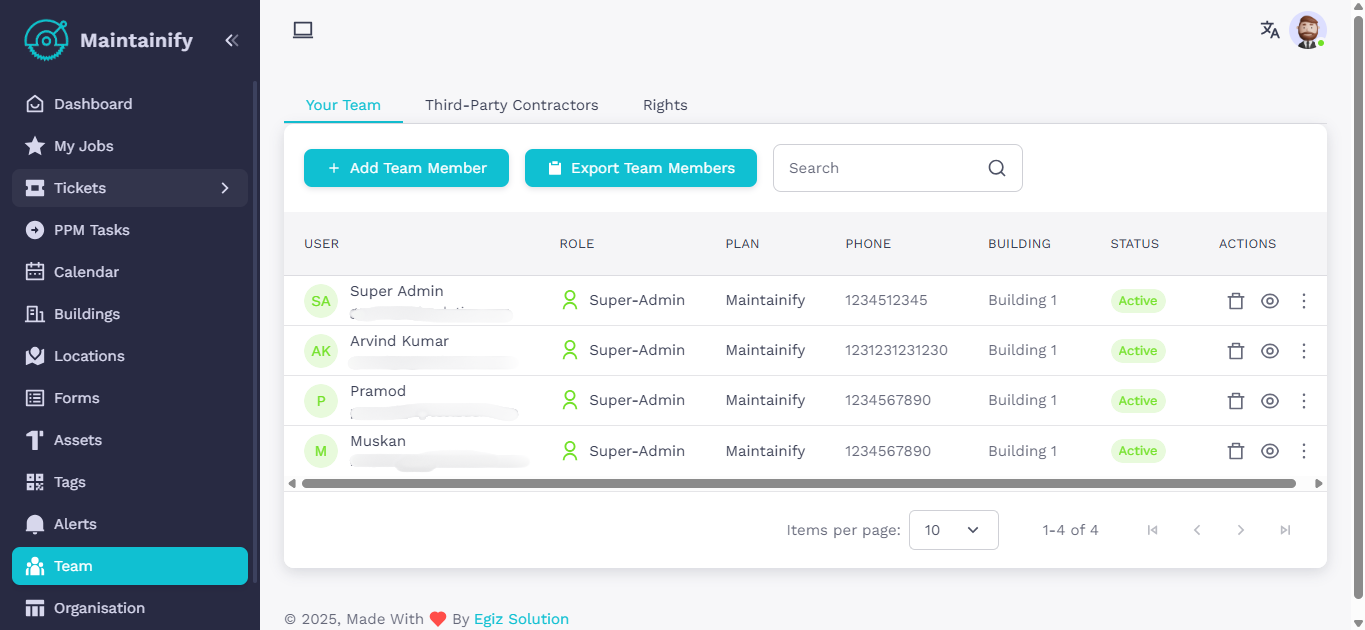Open more options for Arvind Kumar row
1365x630 pixels.
1303,351
